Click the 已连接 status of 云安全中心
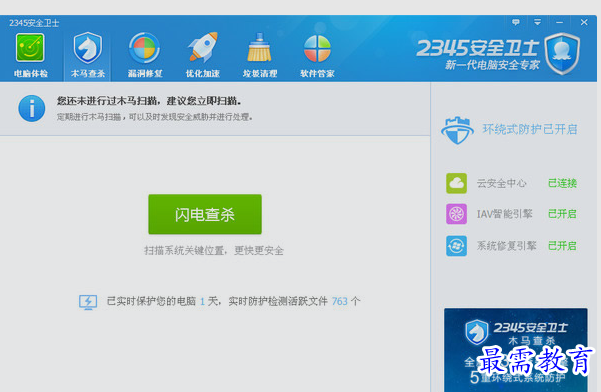This screenshot has height=392, width=601. click(x=562, y=183)
